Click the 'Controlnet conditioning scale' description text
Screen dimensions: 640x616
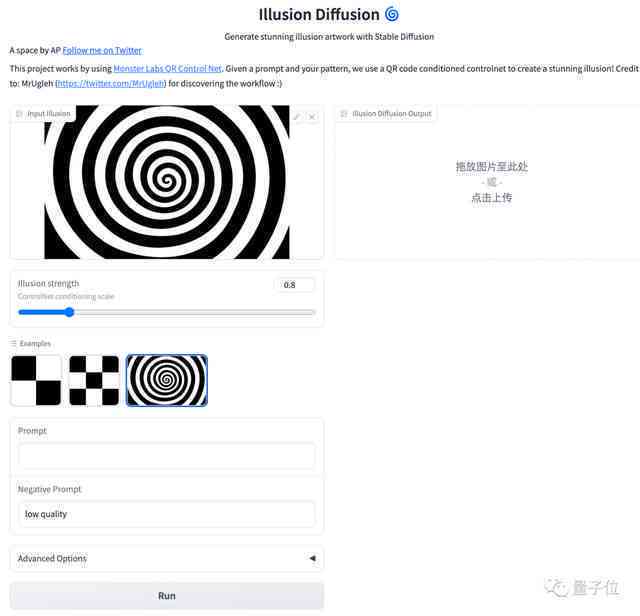coord(66,296)
